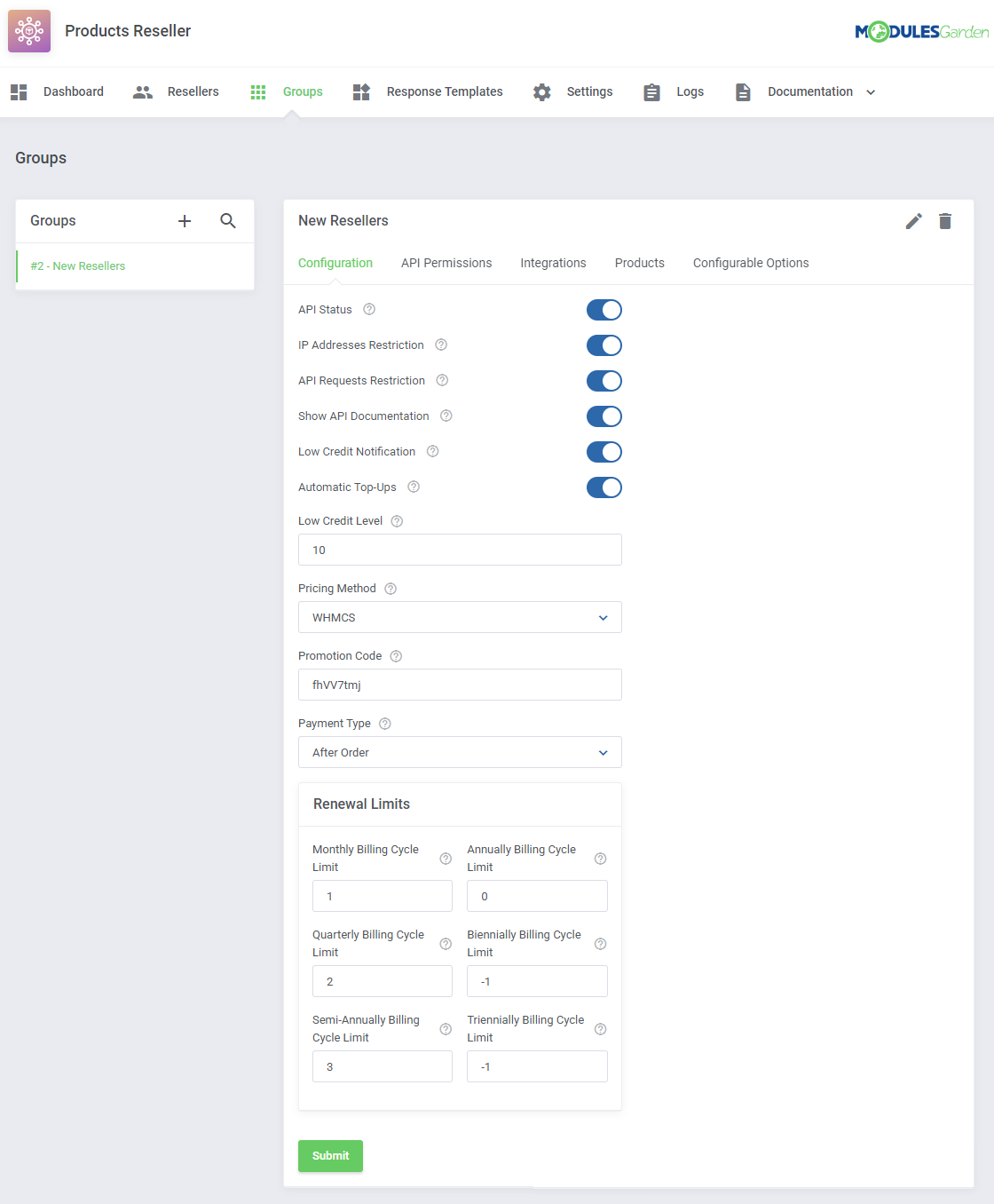Toggle the API Requests Restriction switch

click(604, 381)
